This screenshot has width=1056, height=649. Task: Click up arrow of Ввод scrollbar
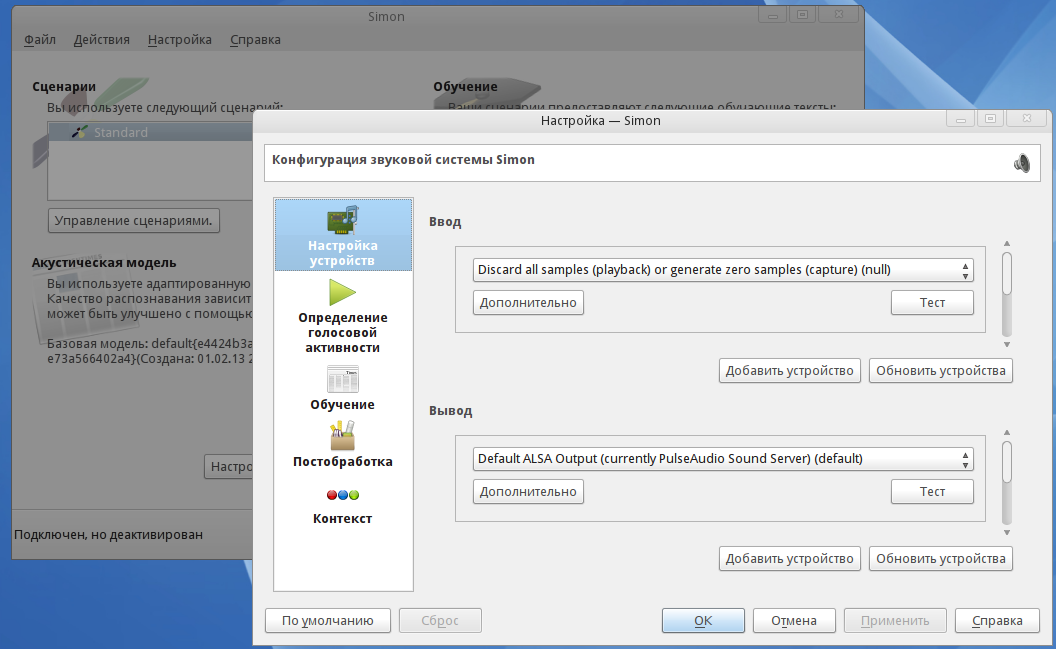(x=1007, y=244)
